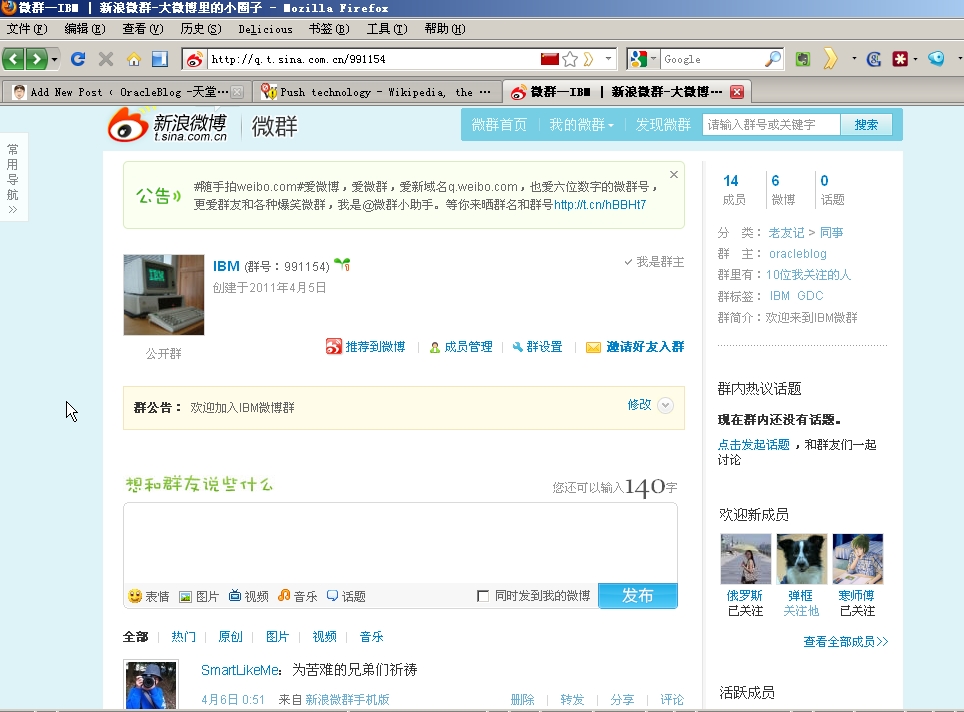Click the red flag icon in address bar

(550, 59)
